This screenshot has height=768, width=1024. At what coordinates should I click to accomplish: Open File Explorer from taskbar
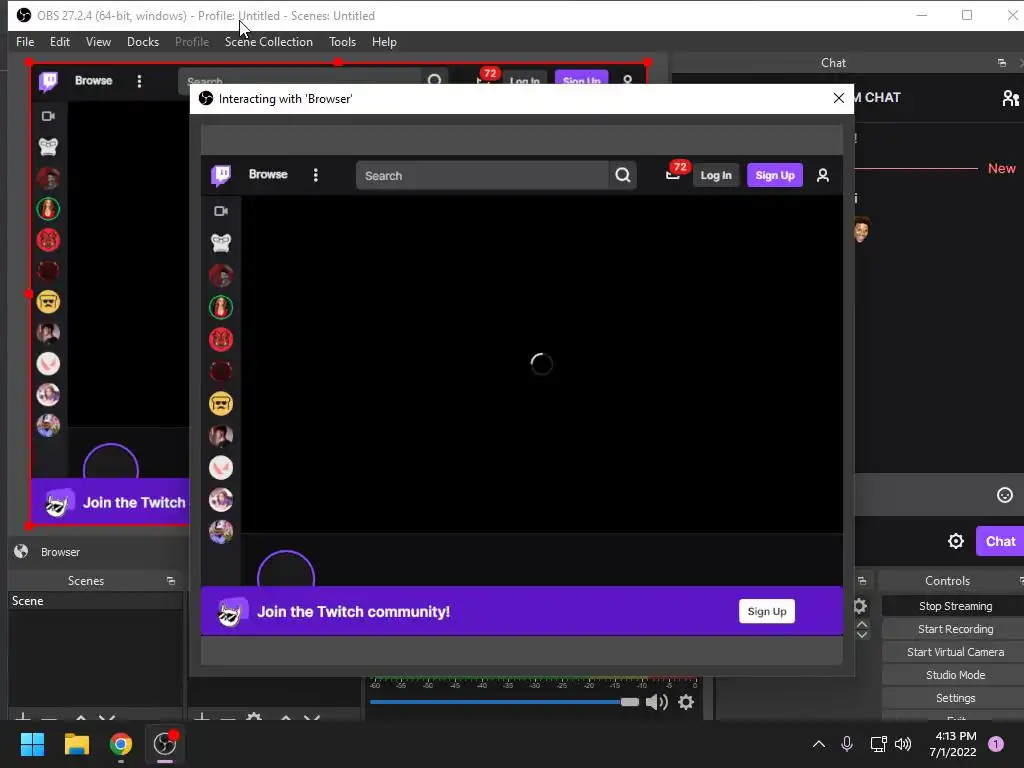pos(76,744)
